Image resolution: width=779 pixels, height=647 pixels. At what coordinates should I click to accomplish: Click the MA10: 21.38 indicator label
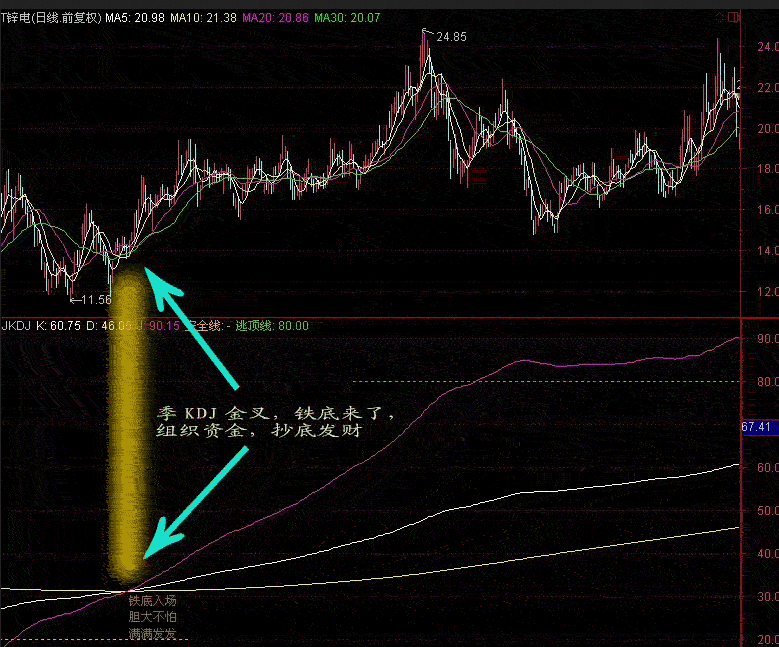point(203,18)
